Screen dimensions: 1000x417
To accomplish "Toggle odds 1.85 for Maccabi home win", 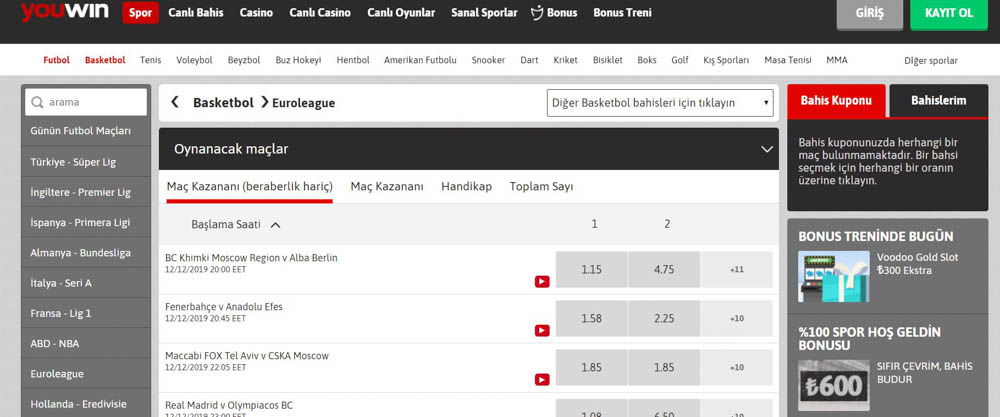I will (x=591, y=367).
